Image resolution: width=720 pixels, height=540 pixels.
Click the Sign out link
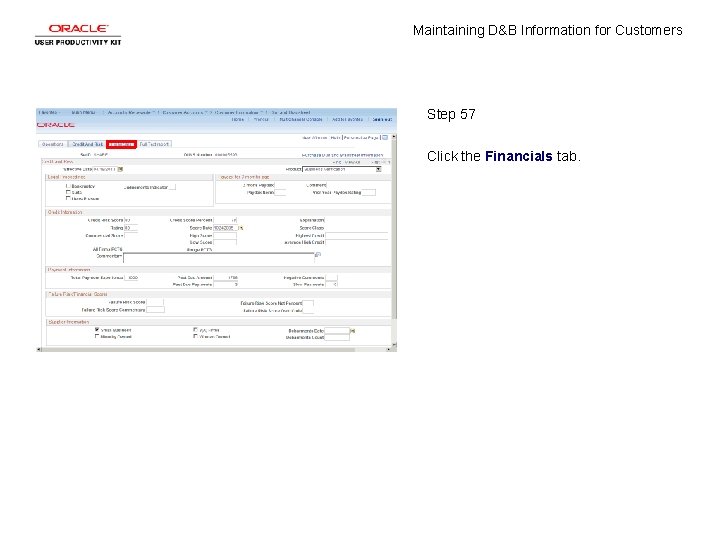click(382, 119)
